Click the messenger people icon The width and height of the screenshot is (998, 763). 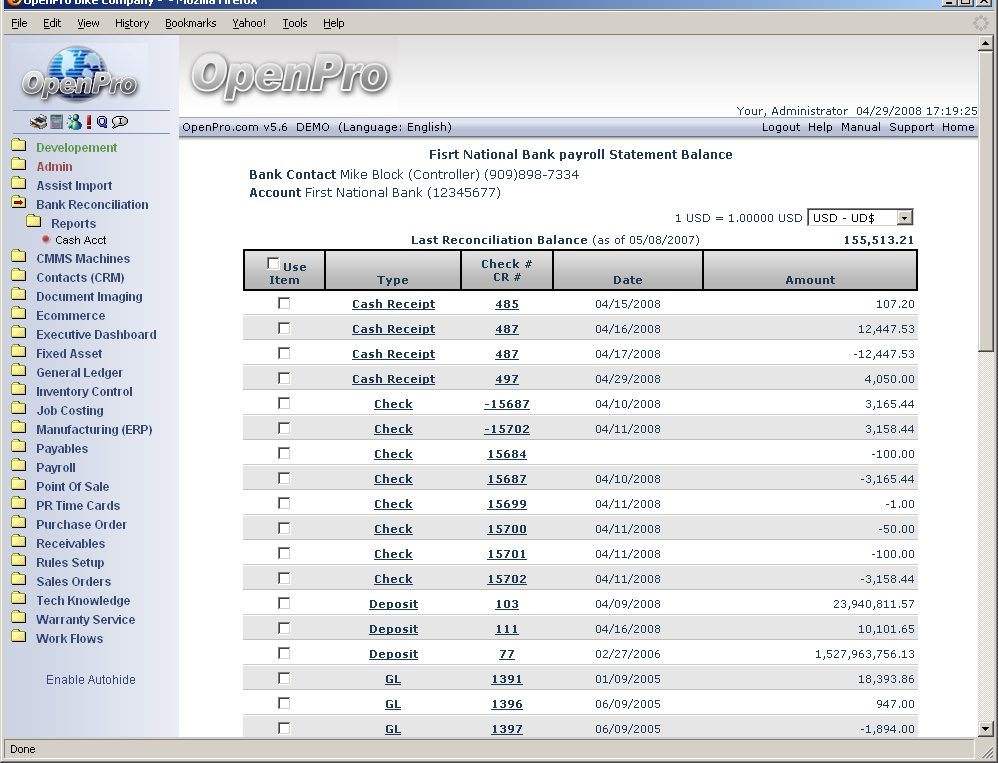click(74, 122)
